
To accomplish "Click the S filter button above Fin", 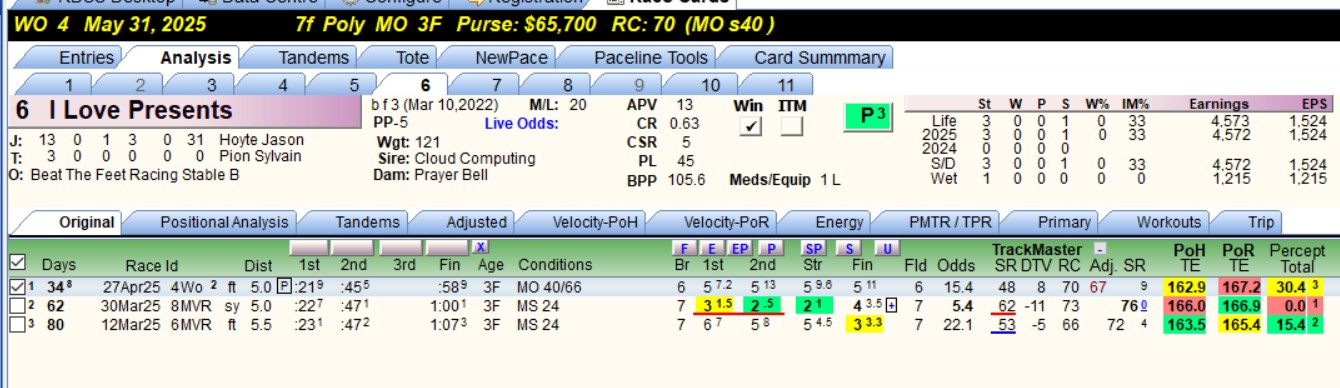I will tap(849, 248).
